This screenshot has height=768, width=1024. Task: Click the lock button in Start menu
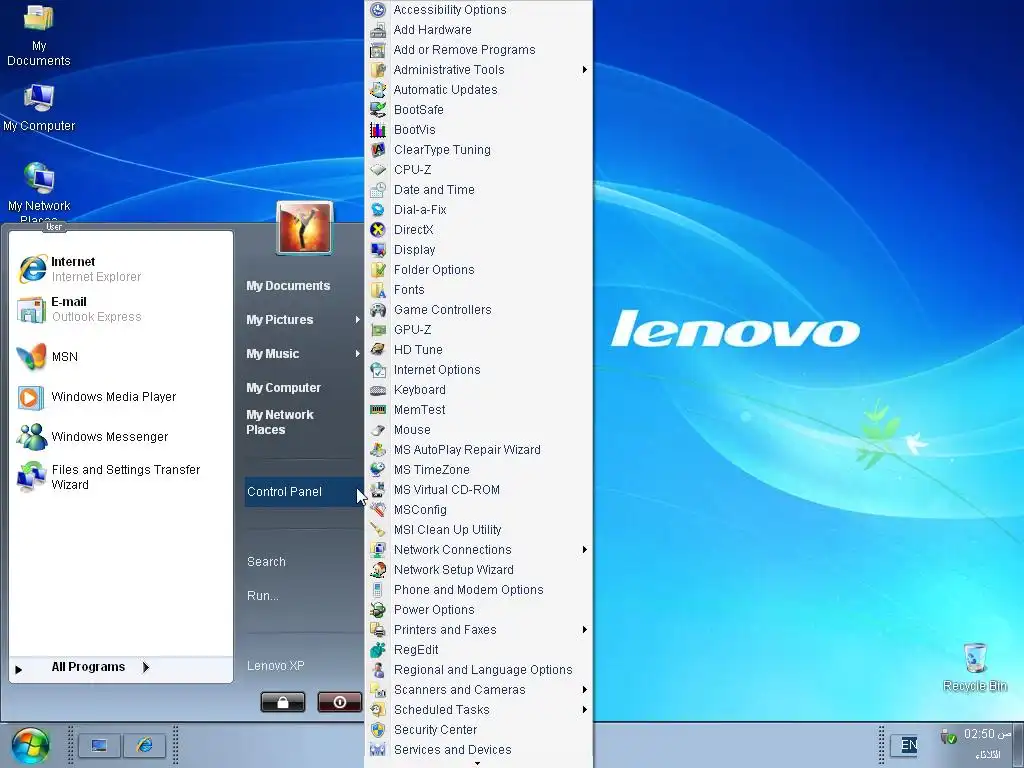[x=283, y=702]
